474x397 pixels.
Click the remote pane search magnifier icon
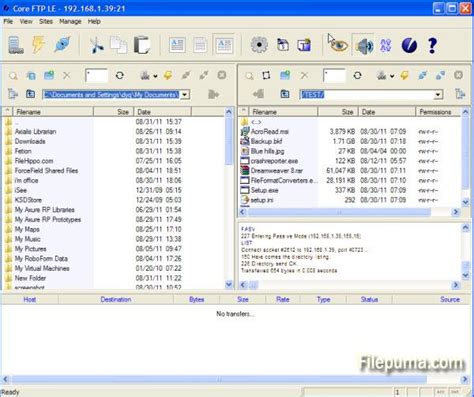tap(249, 76)
